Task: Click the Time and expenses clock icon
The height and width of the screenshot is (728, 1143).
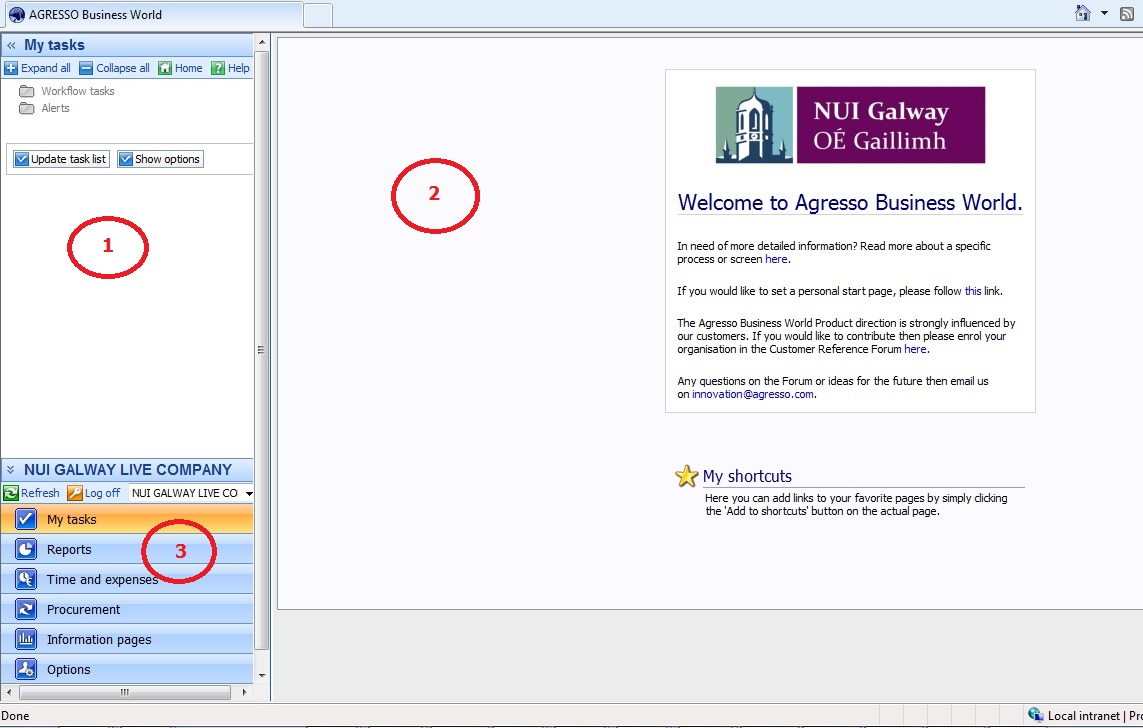Action: click(26, 579)
